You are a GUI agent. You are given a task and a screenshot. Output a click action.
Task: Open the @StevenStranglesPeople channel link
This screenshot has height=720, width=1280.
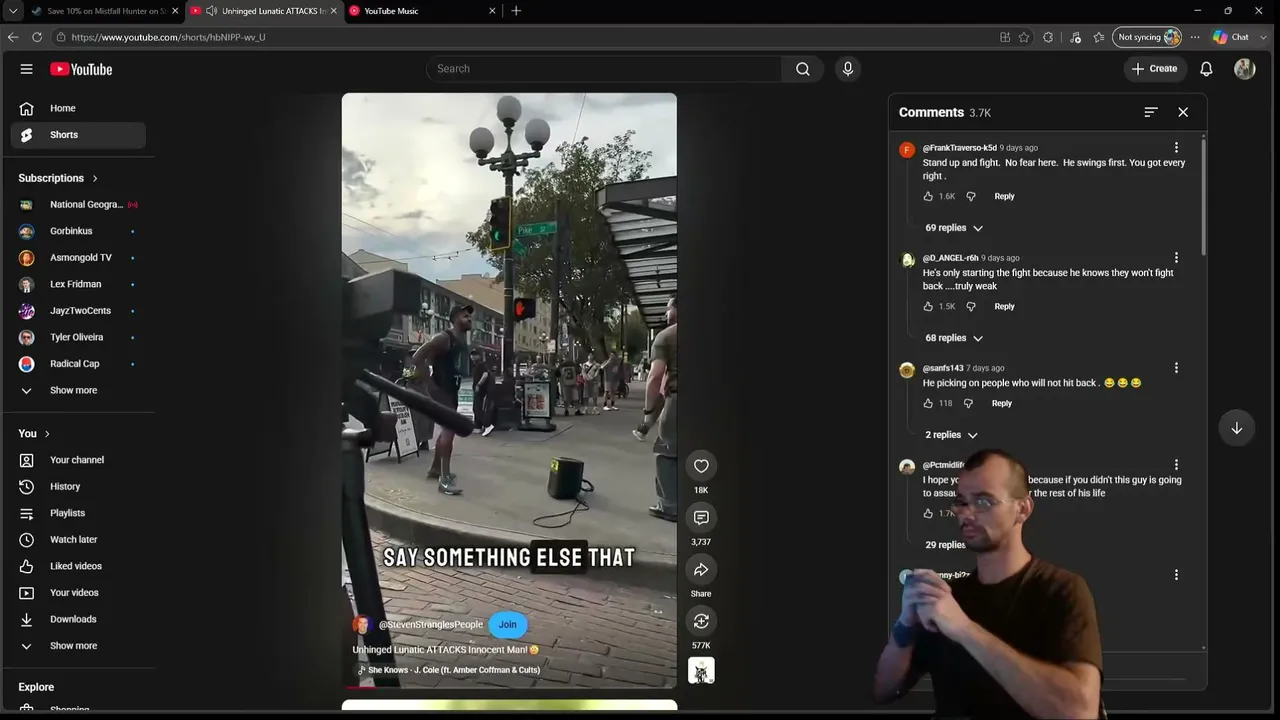(x=431, y=625)
